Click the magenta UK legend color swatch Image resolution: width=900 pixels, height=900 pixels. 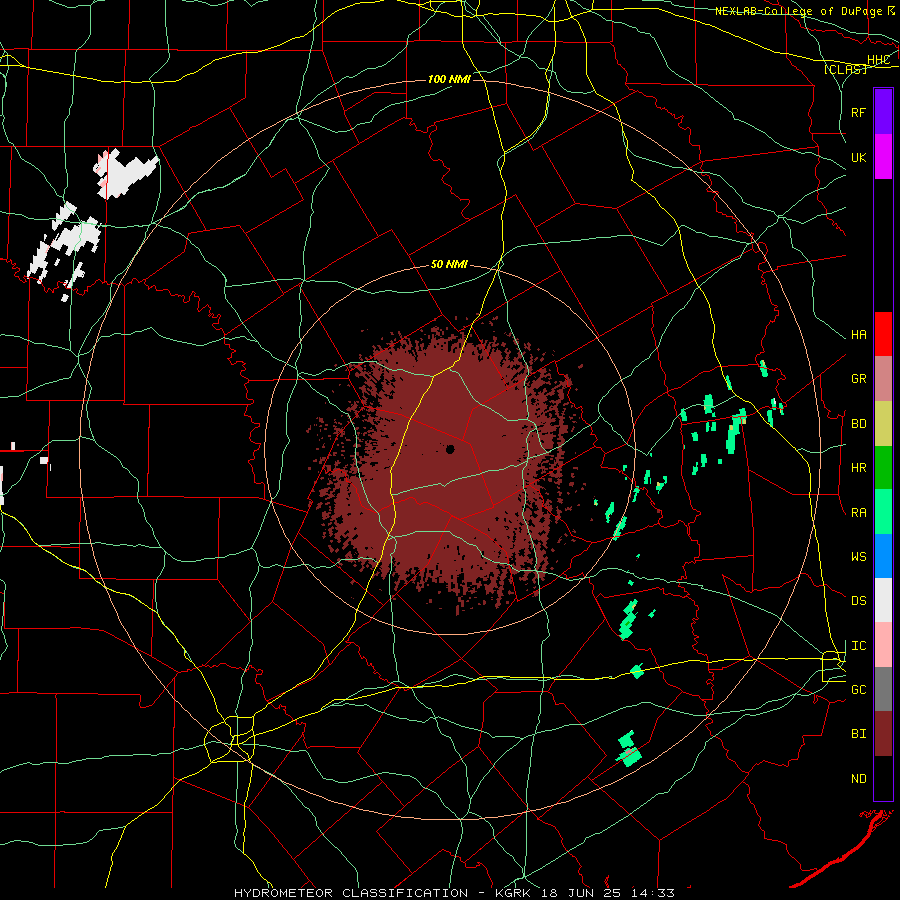[883, 157]
